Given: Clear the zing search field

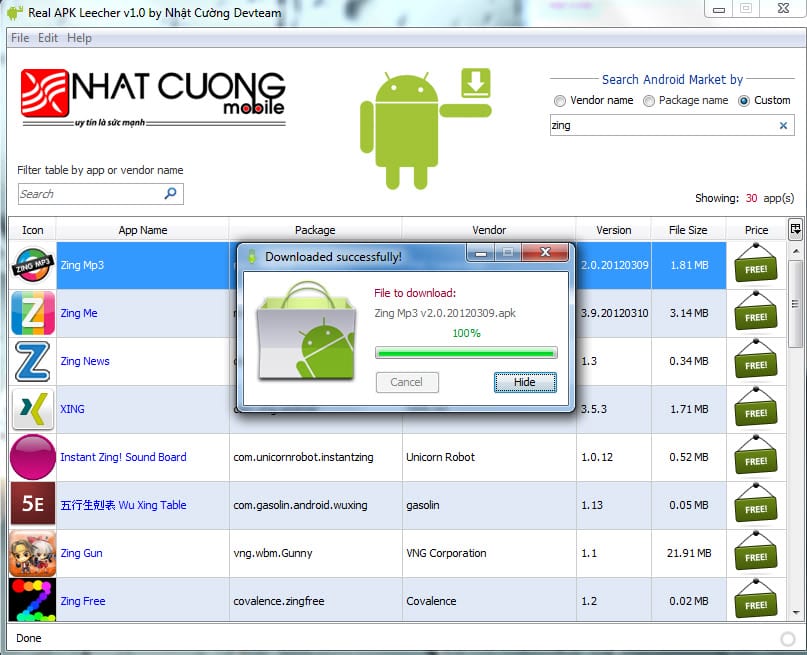Looking at the screenshot, I should coord(782,125).
